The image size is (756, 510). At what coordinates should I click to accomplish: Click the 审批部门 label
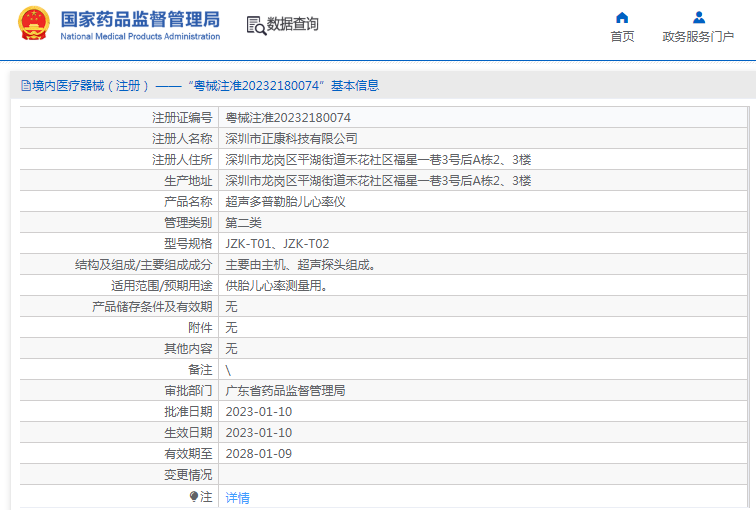click(188, 390)
